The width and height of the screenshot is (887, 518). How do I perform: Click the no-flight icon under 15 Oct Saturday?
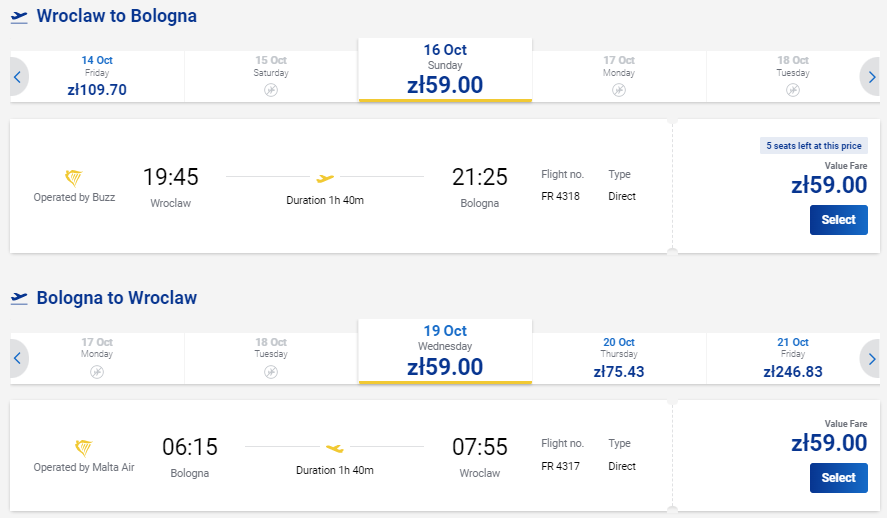tap(271, 90)
